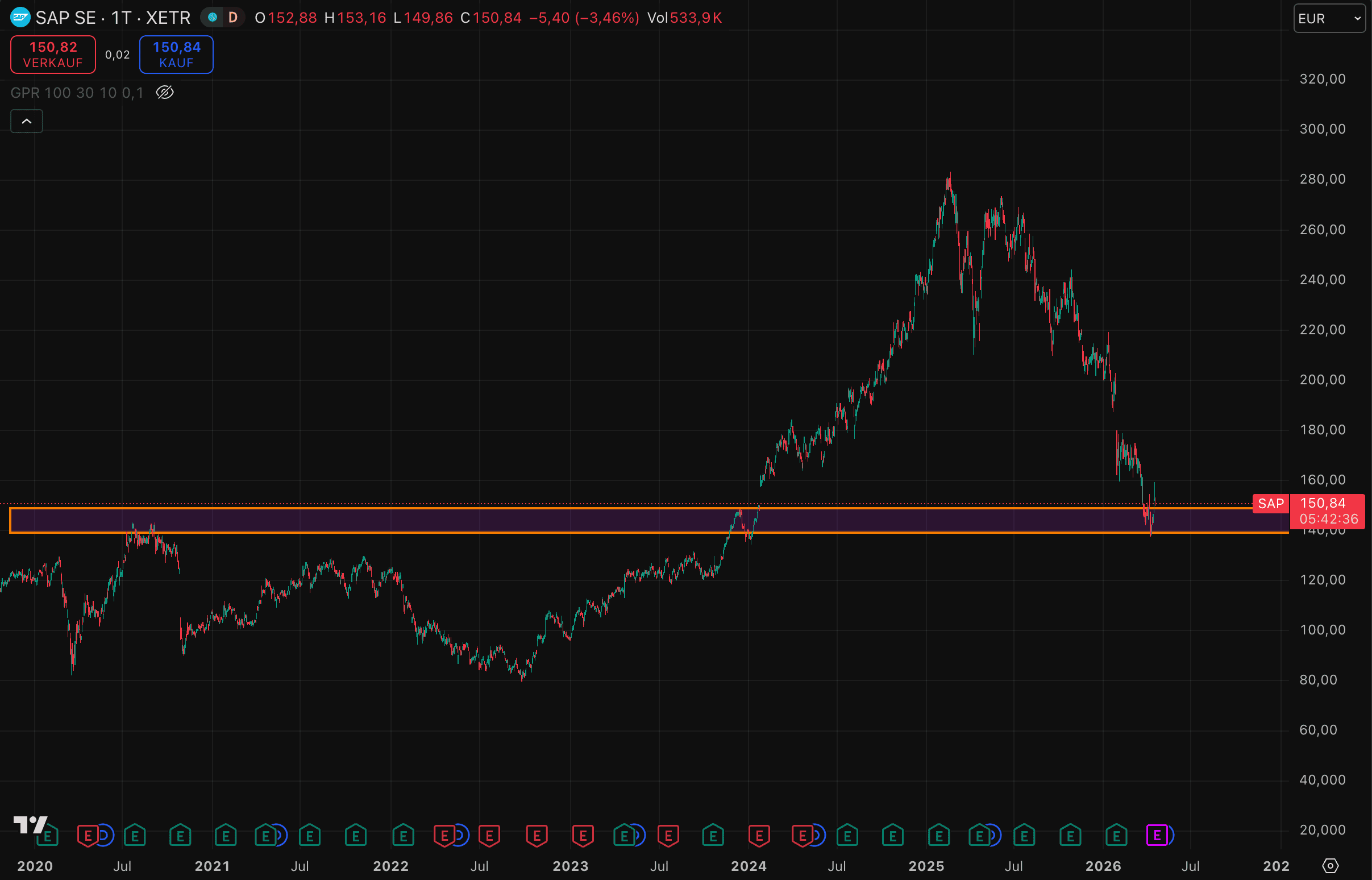Toggle the orange D data indicator
Screen dimensions: 1372x880
[232, 18]
